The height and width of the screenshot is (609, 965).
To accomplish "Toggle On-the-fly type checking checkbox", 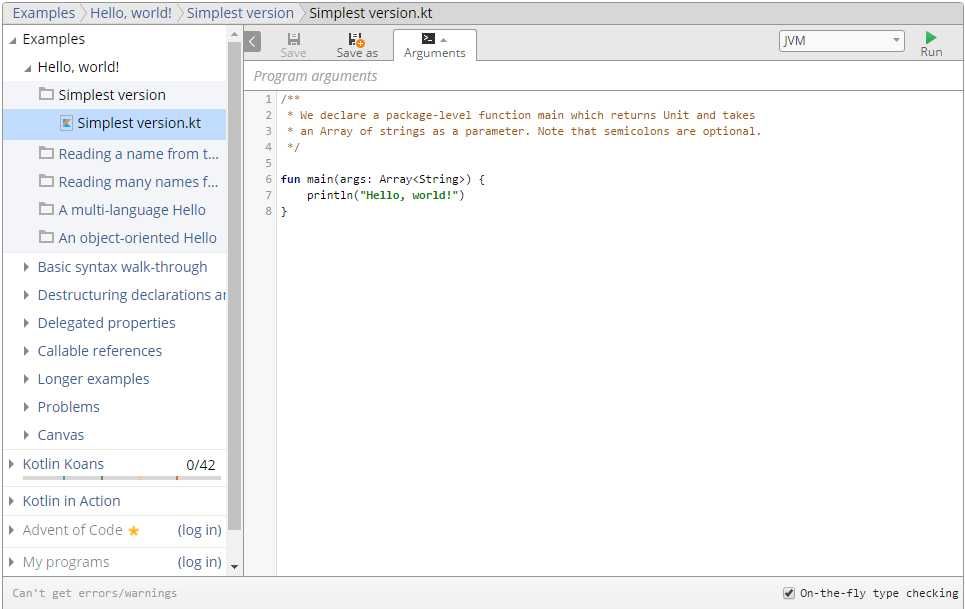I will coord(788,593).
